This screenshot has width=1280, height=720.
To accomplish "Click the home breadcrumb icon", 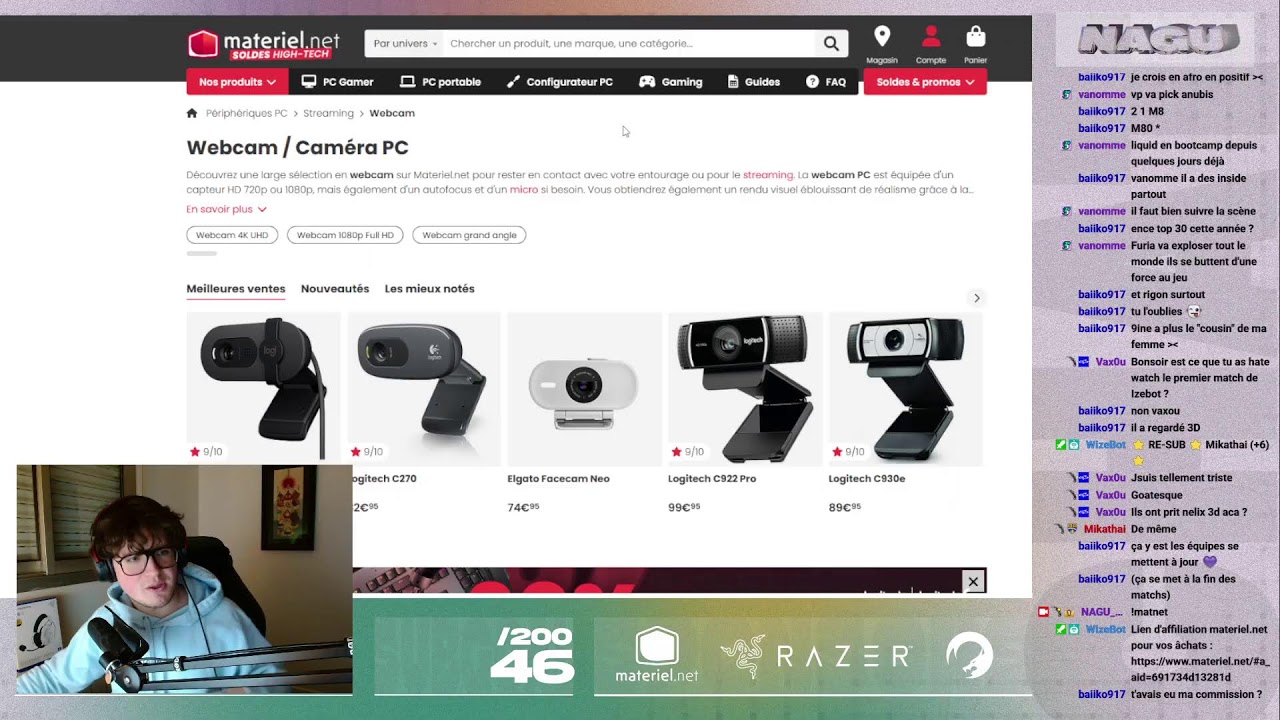I will (192, 113).
